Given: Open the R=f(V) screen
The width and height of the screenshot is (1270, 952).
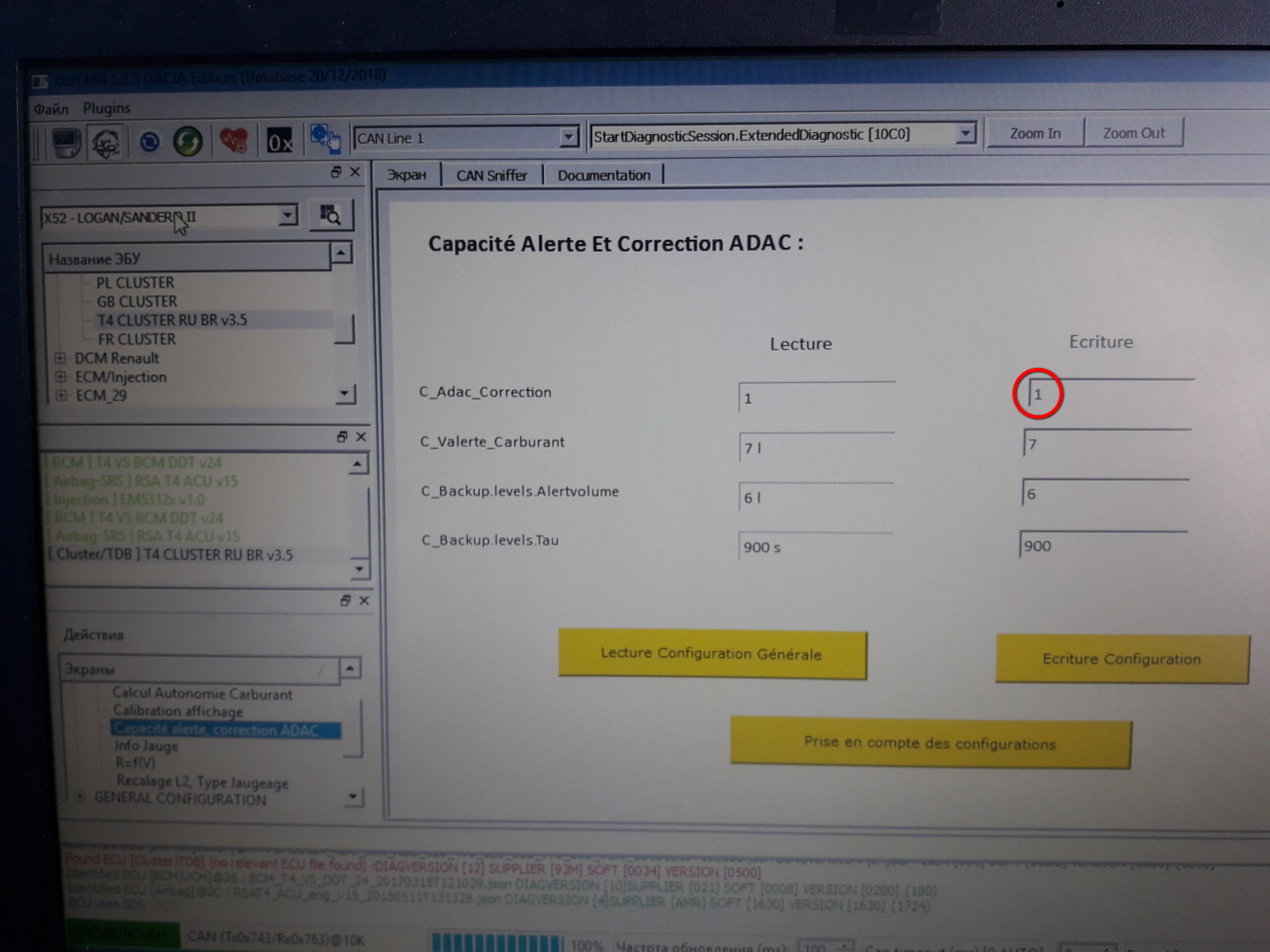Looking at the screenshot, I should [x=136, y=763].
